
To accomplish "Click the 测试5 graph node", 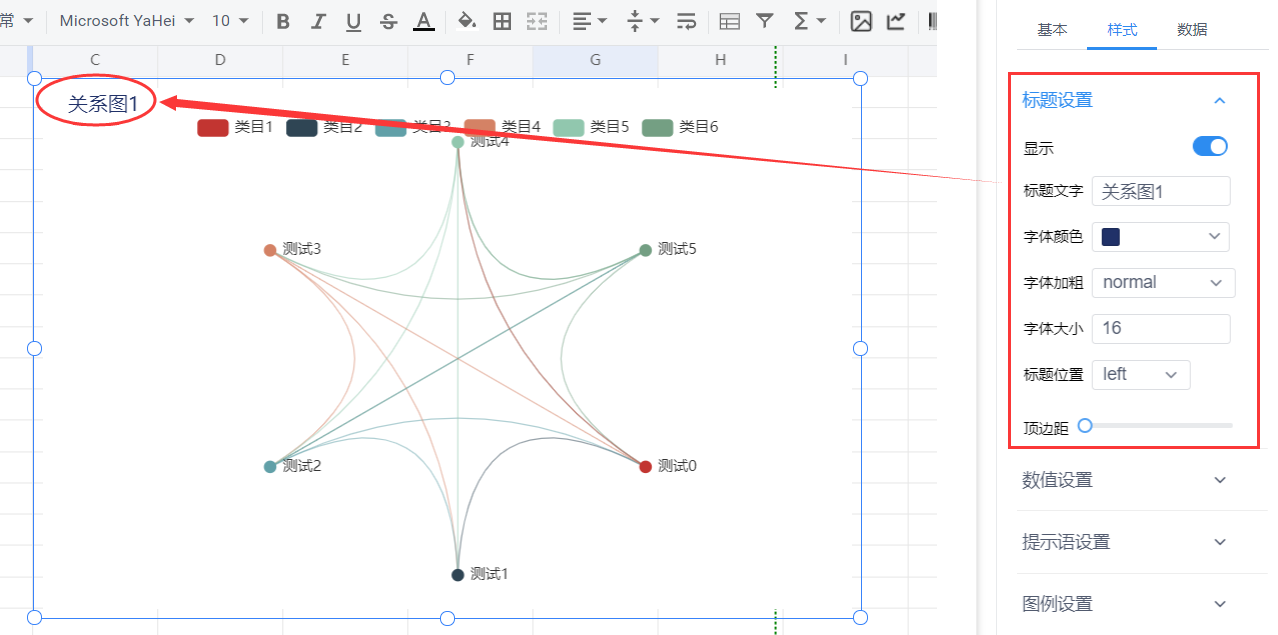I will point(646,250).
